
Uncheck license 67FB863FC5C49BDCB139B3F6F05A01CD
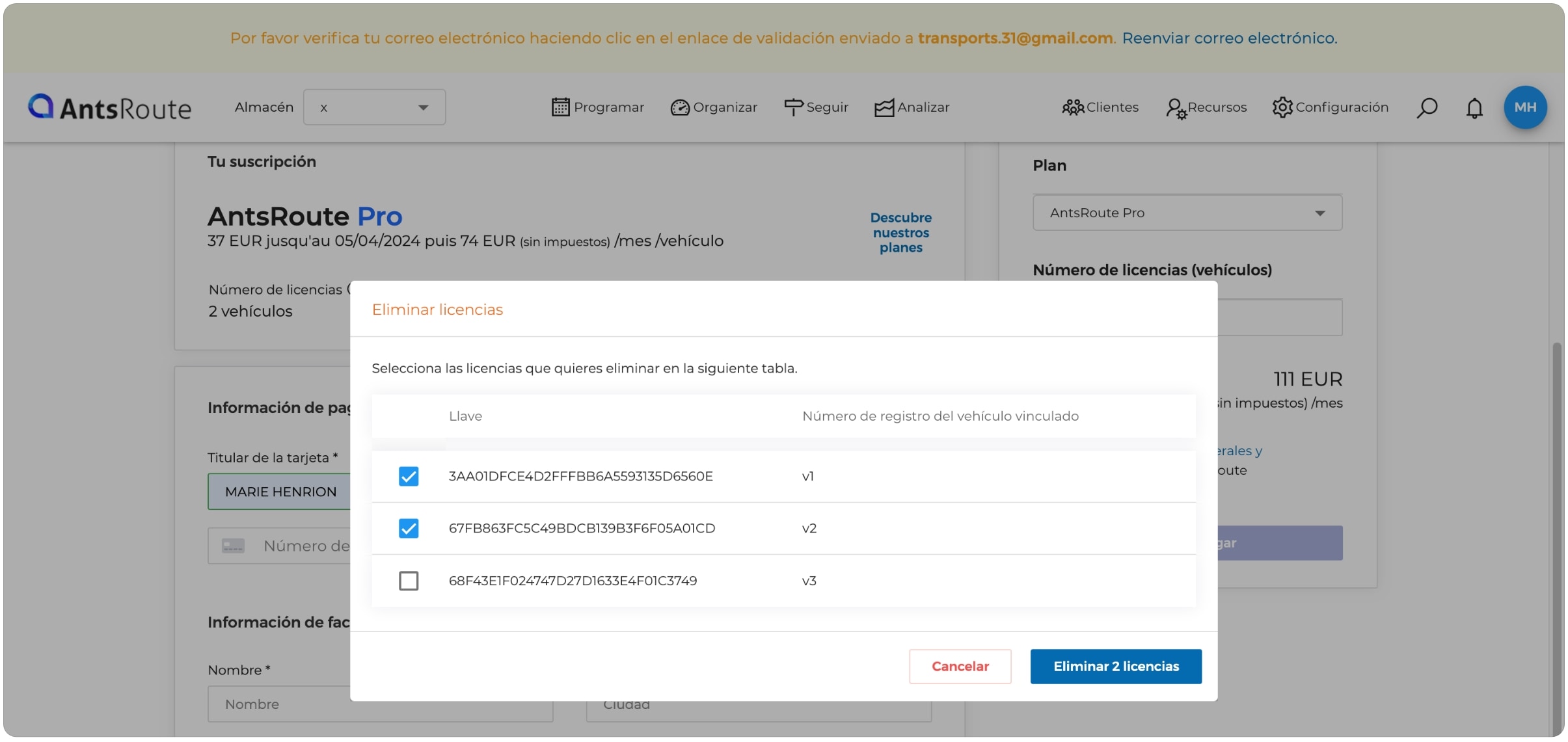point(409,528)
